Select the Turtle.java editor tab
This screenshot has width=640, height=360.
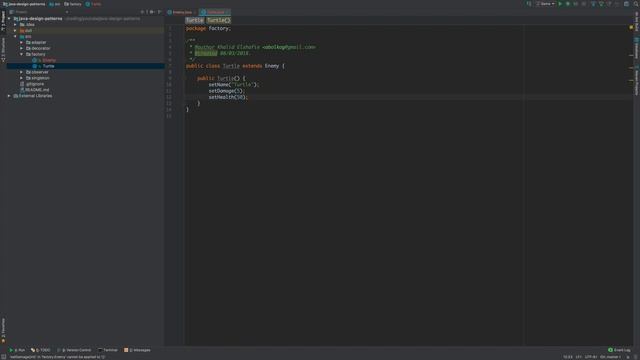(x=215, y=12)
